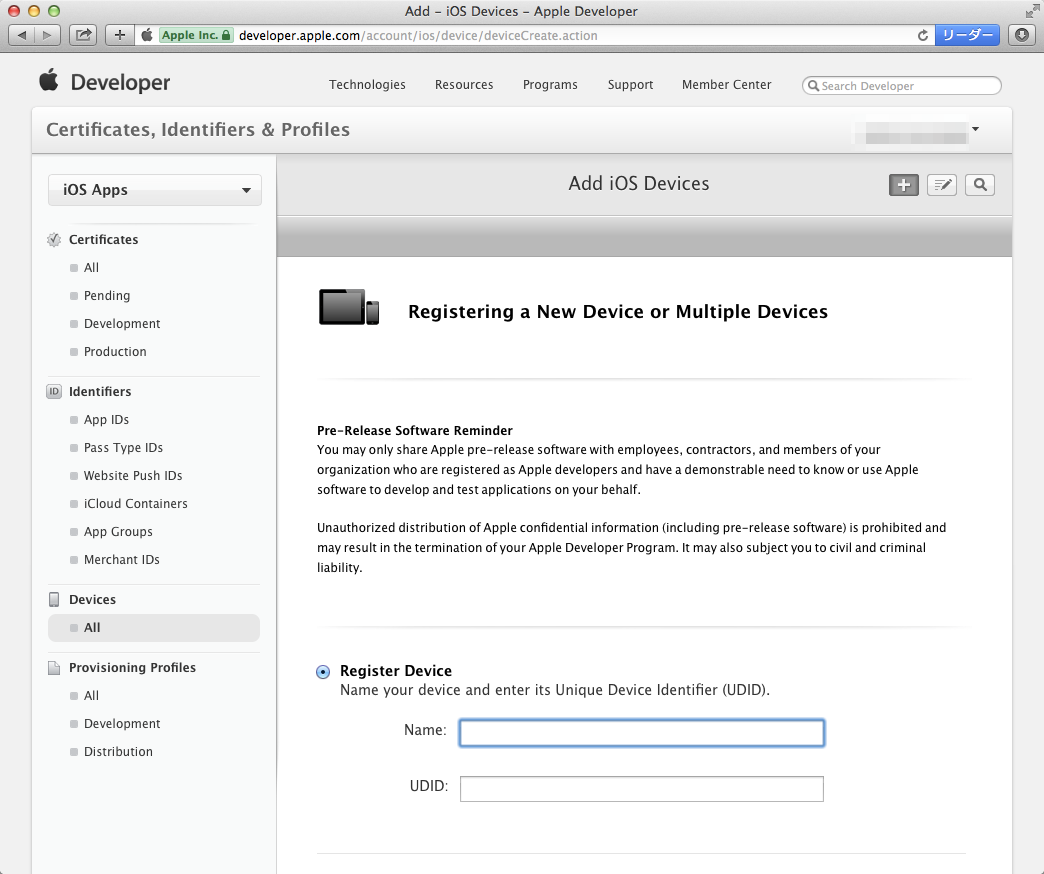Select the Technologies menu item
The width and height of the screenshot is (1044, 874).
(x=367, y=85)
